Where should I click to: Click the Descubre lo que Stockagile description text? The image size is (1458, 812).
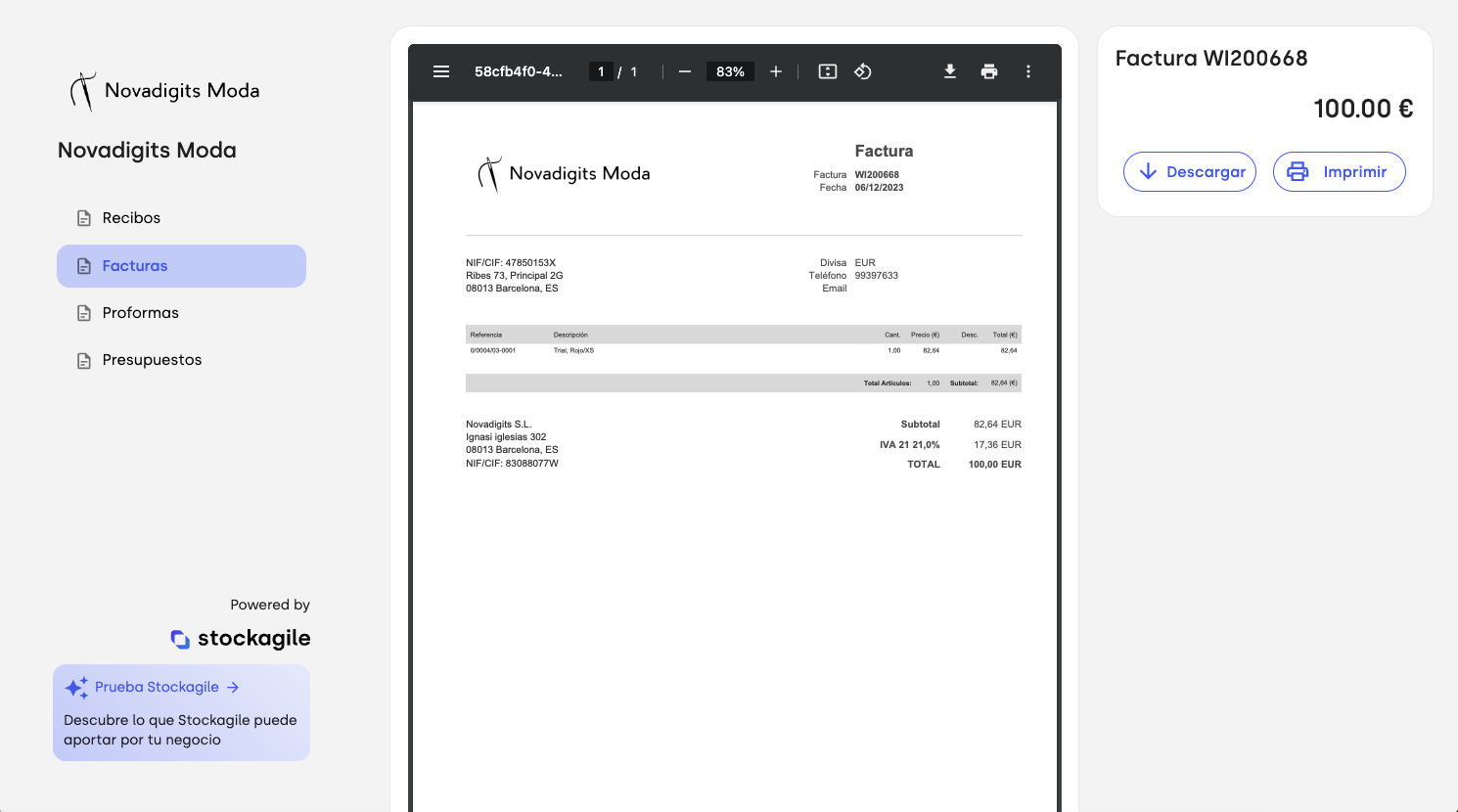[180, 730]
